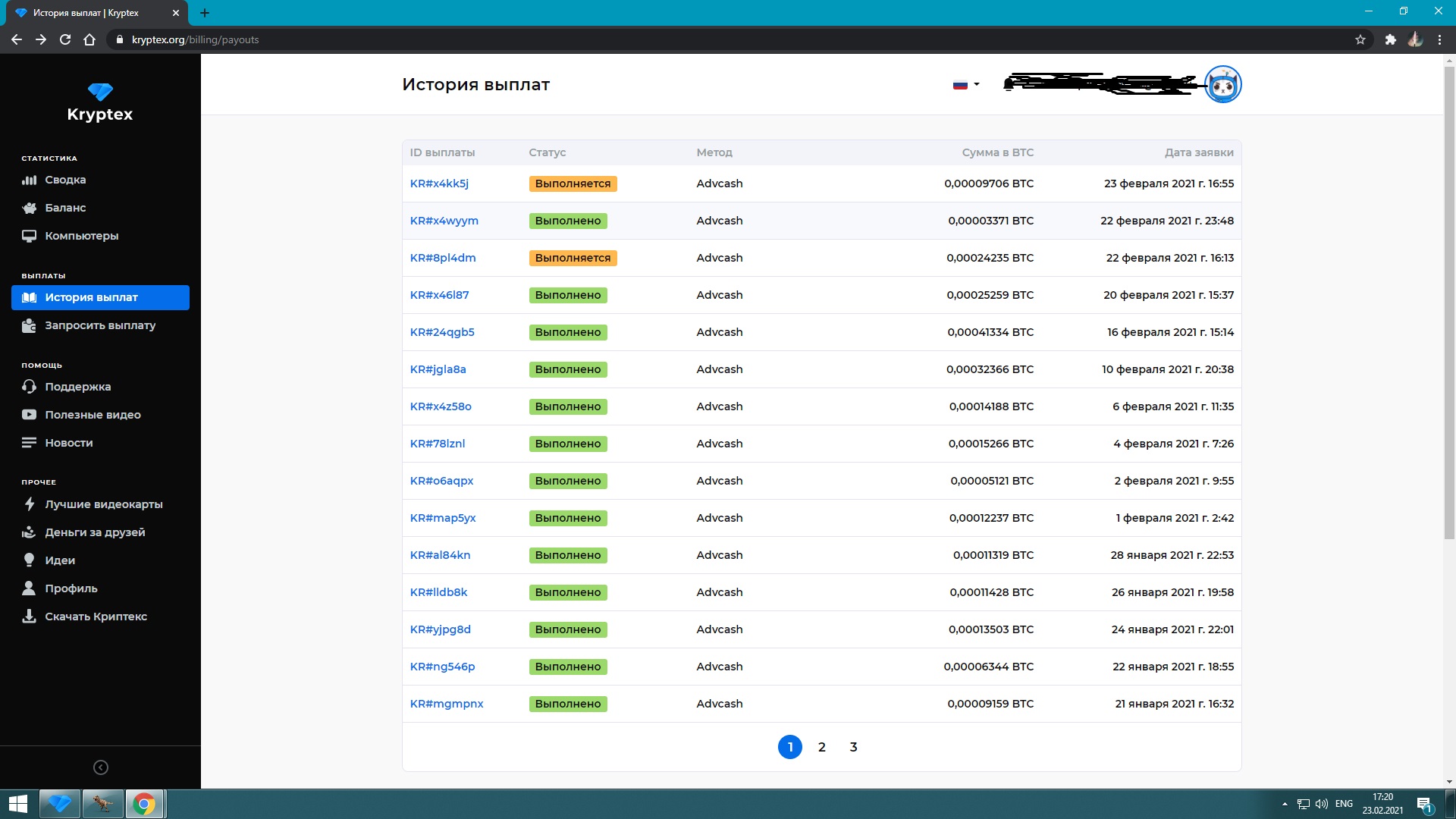Bookmark page with star icon
The width and height of the screenshot is (1456, 819).
tap(1360, 39)
